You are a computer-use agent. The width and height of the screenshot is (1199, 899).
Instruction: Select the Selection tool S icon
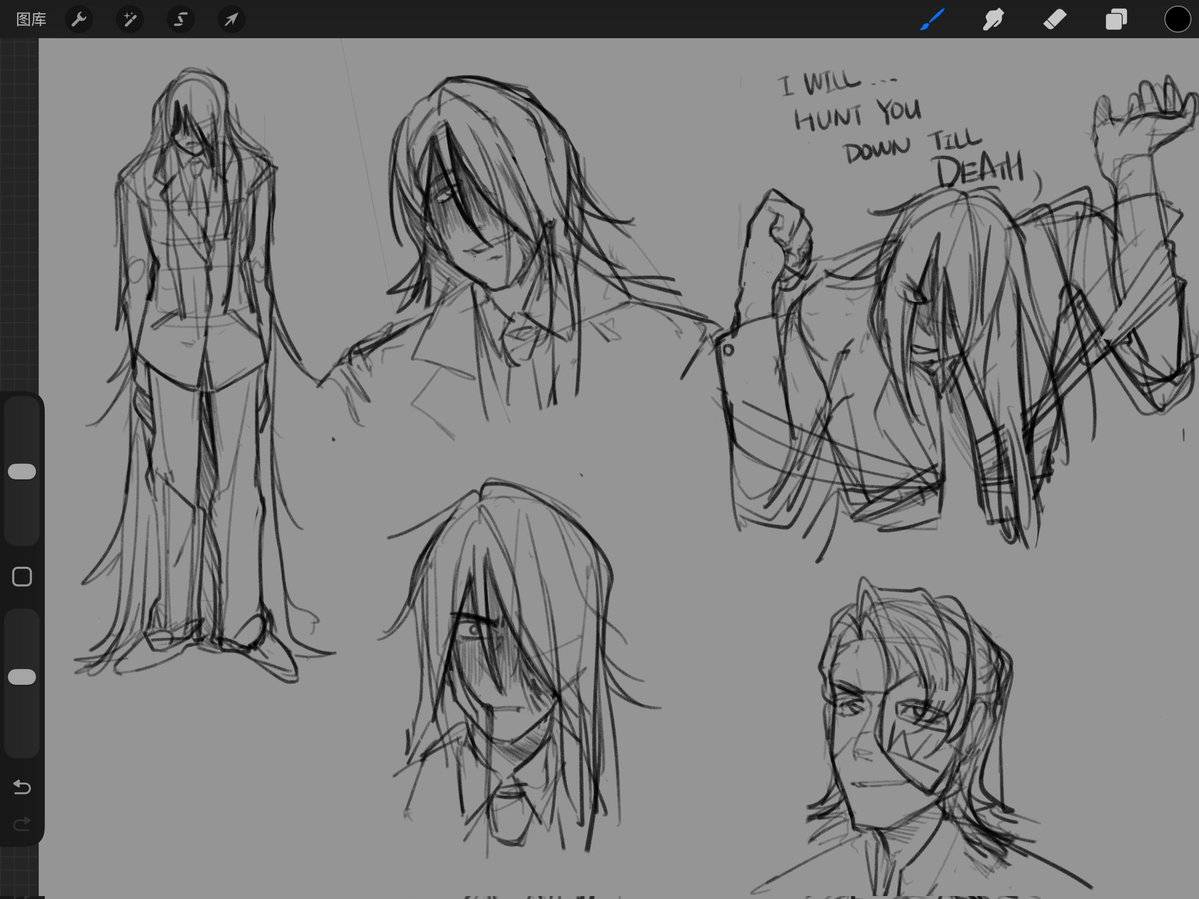pyautogui.click(x=180, y=19)
